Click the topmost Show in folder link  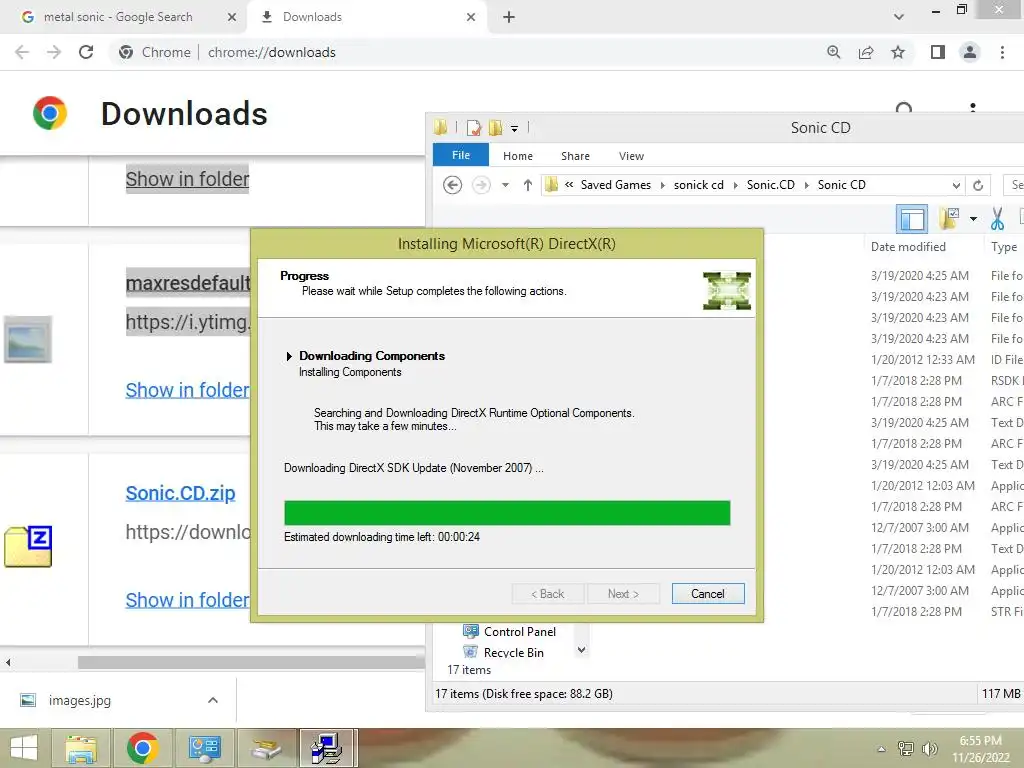pyautogui.click(x=187, y=179)
